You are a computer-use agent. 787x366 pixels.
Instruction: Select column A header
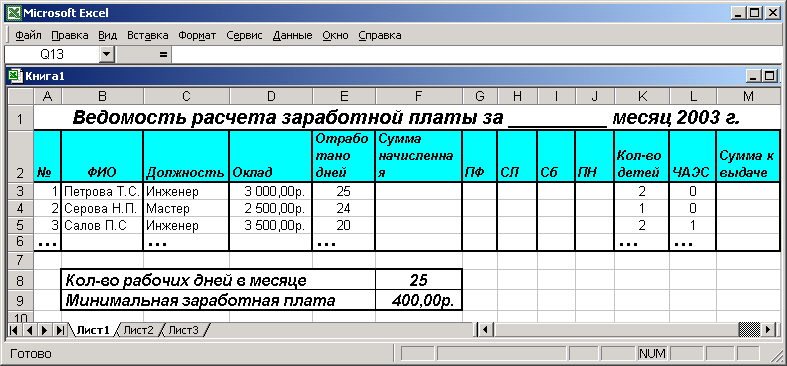pos(47,96)
